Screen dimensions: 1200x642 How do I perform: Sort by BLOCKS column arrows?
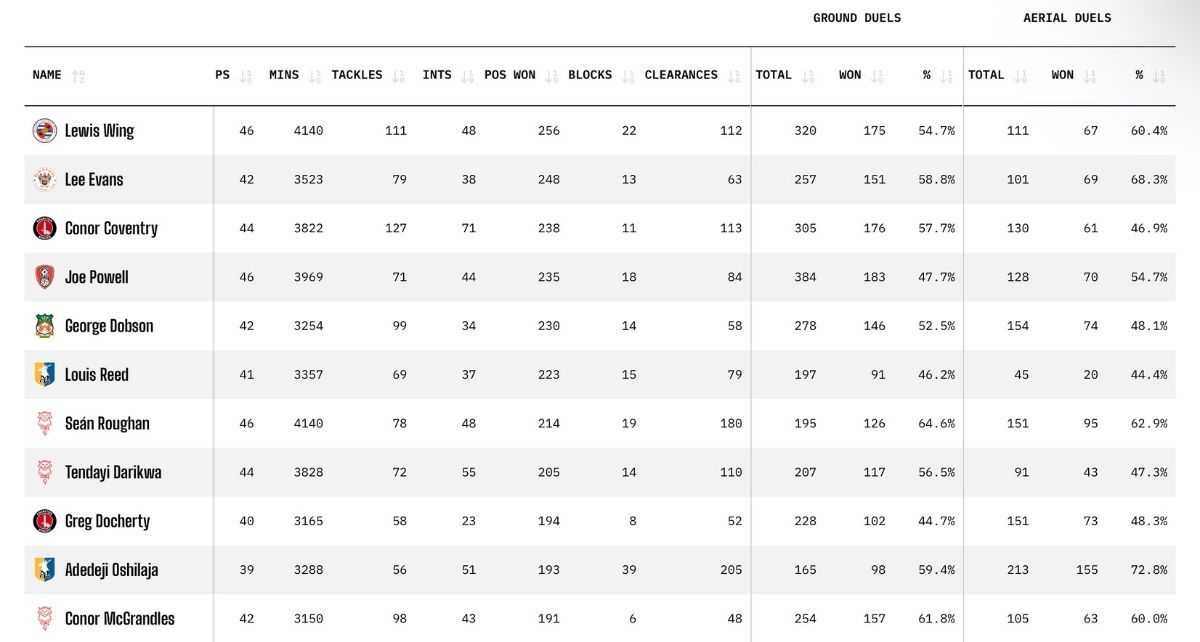(628, 76)
